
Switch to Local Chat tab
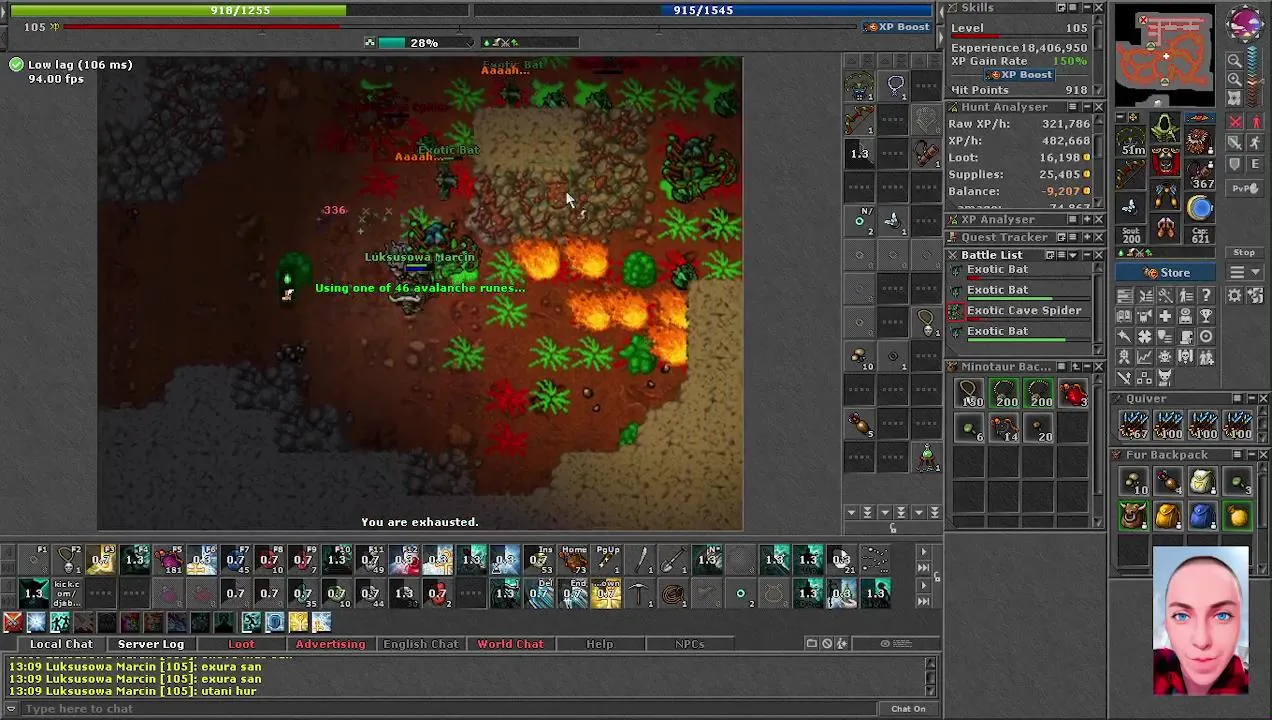click(61, 644)
